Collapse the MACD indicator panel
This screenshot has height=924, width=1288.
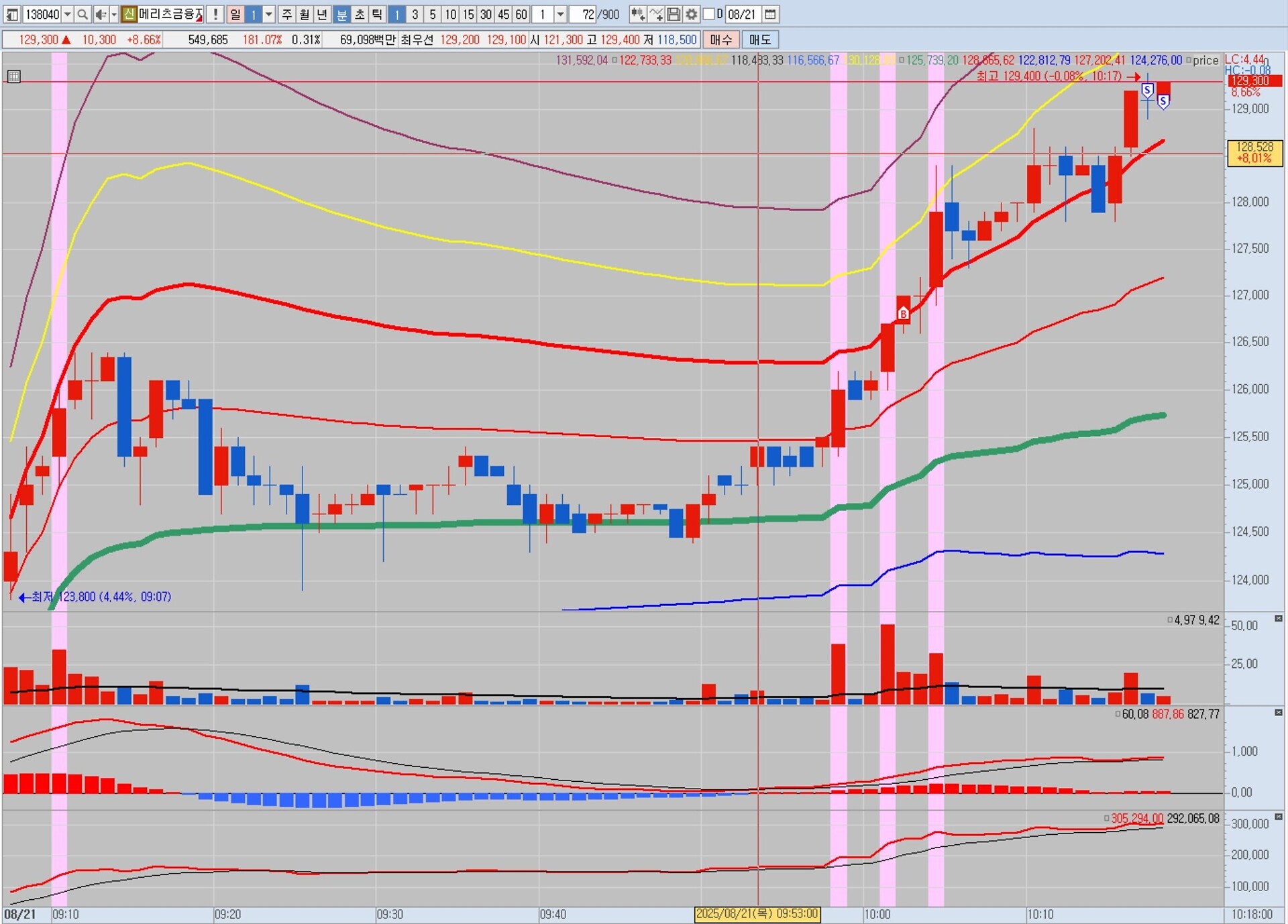tap(1278, 713)
